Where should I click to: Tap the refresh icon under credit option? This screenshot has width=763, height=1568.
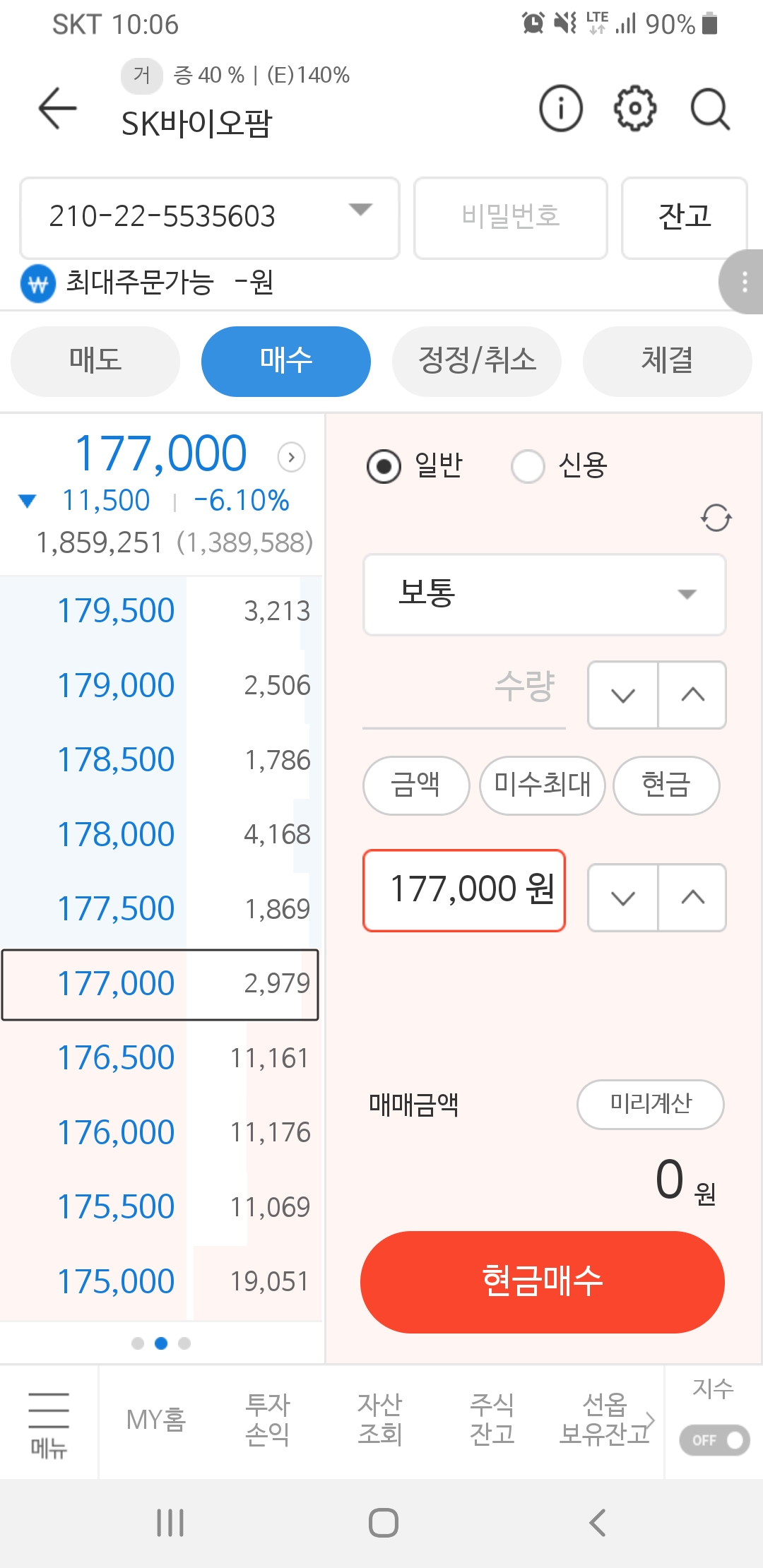click(x=716, y=518)
